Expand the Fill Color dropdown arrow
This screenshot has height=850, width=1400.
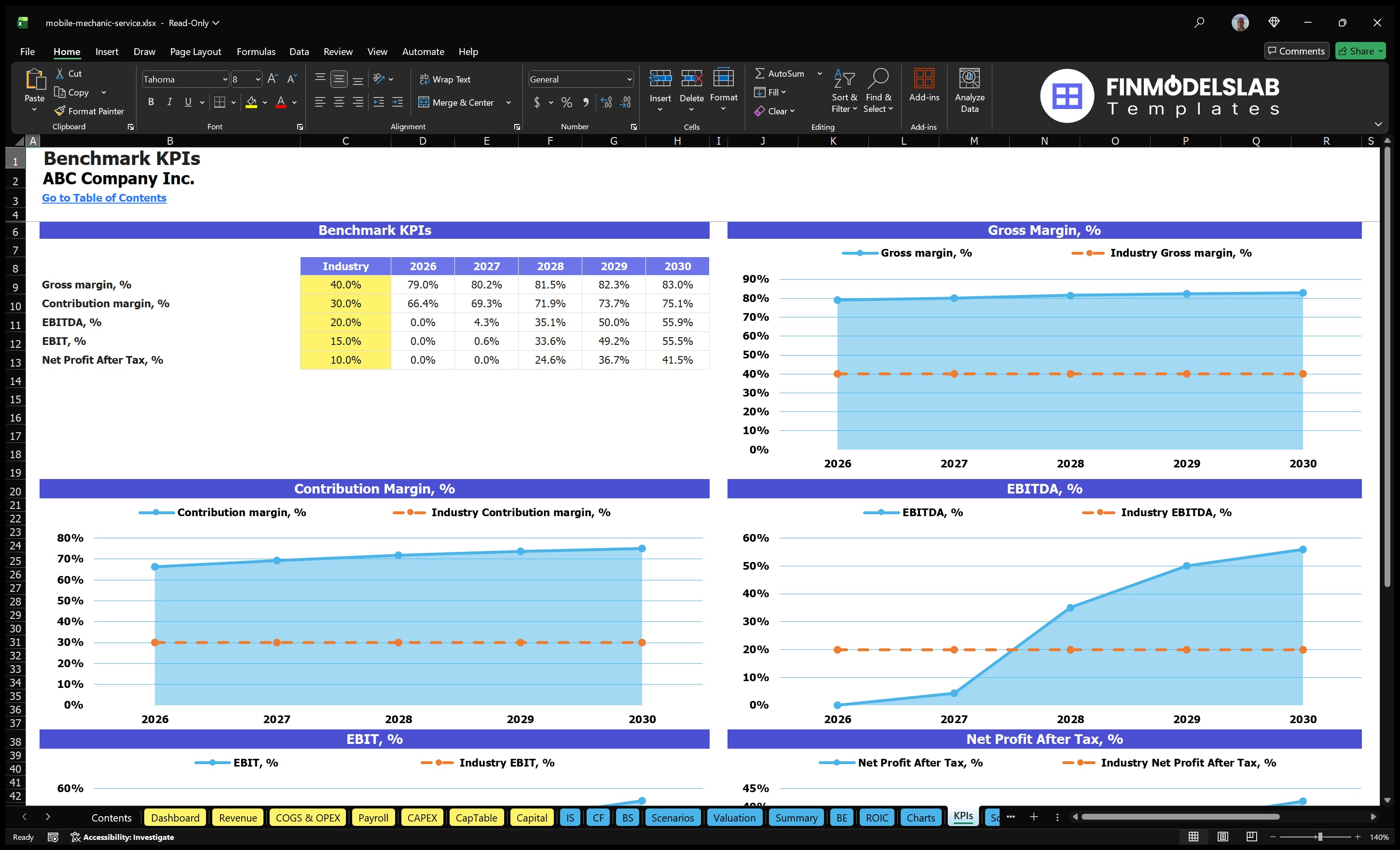coord(265,103)
